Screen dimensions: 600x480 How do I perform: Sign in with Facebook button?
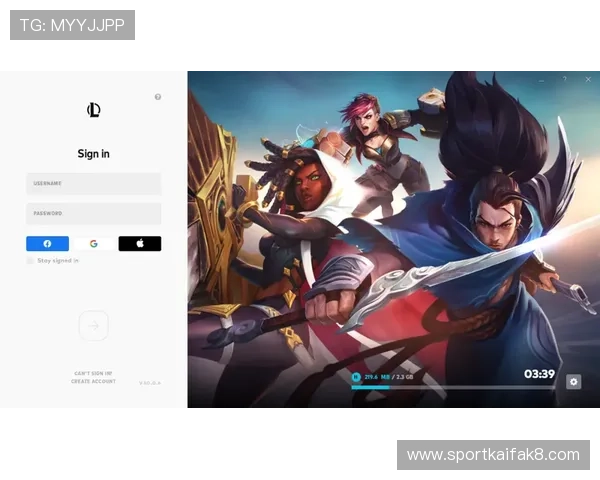point(47,243)
